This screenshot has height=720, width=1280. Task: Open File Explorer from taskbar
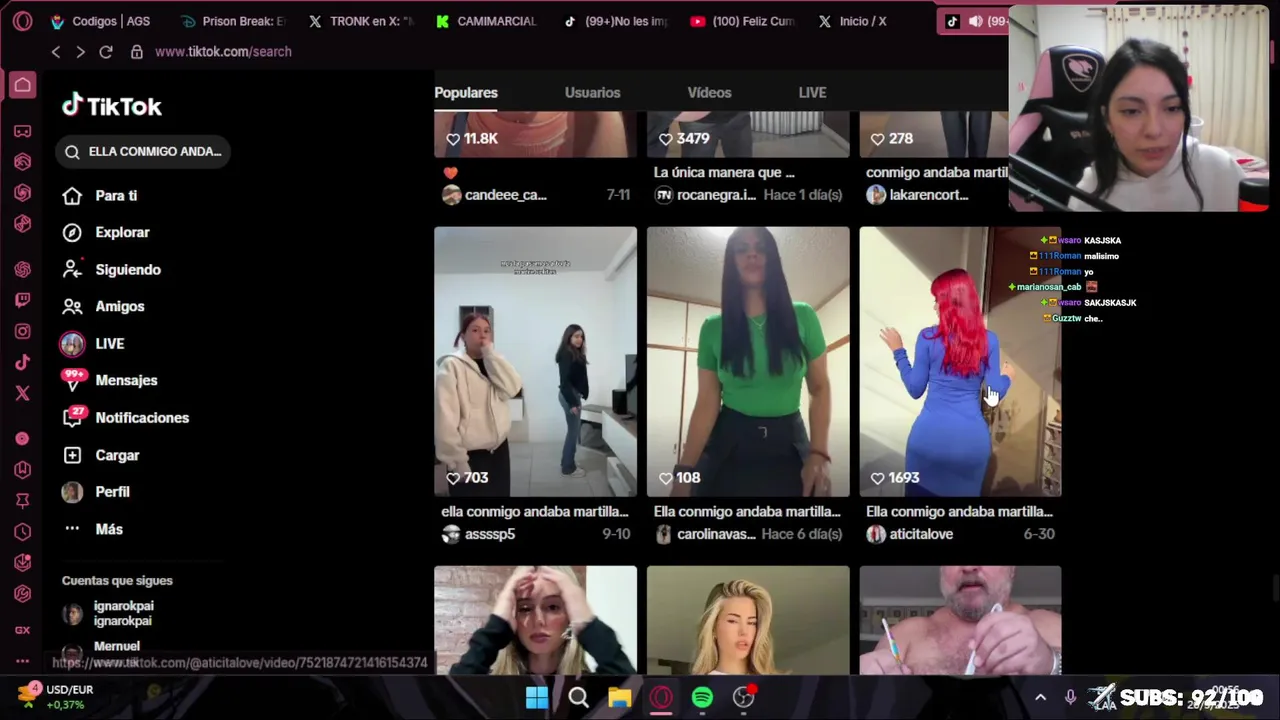click(x=620, y=697)
